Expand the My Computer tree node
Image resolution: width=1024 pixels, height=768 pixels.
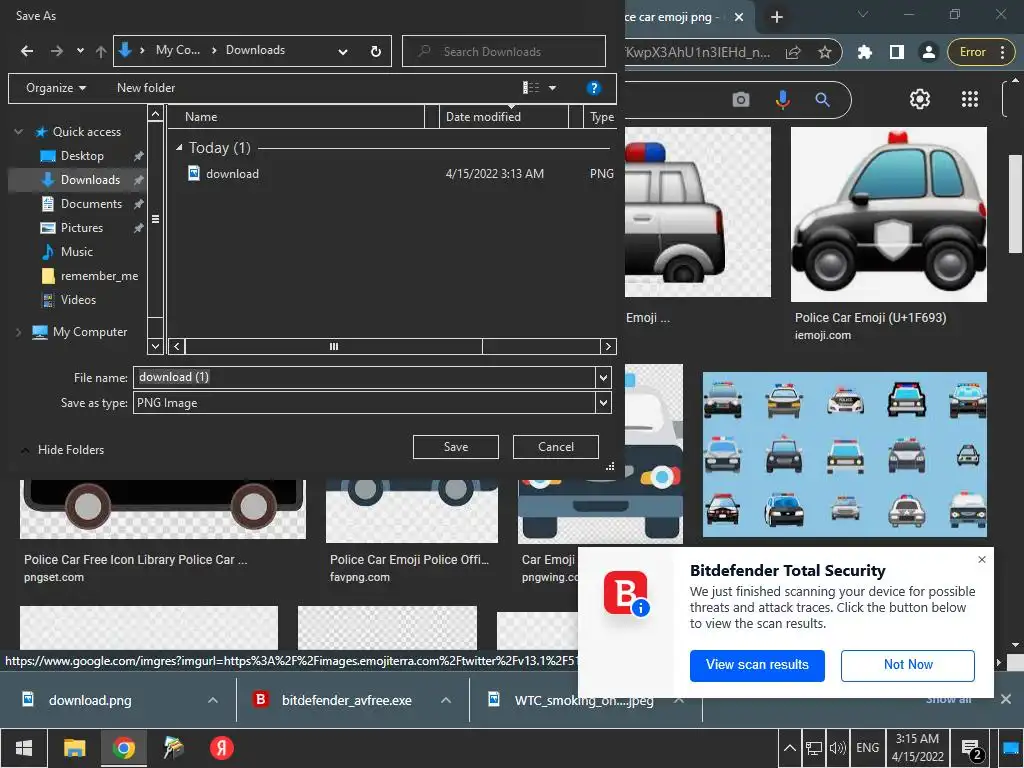[18, 332]
